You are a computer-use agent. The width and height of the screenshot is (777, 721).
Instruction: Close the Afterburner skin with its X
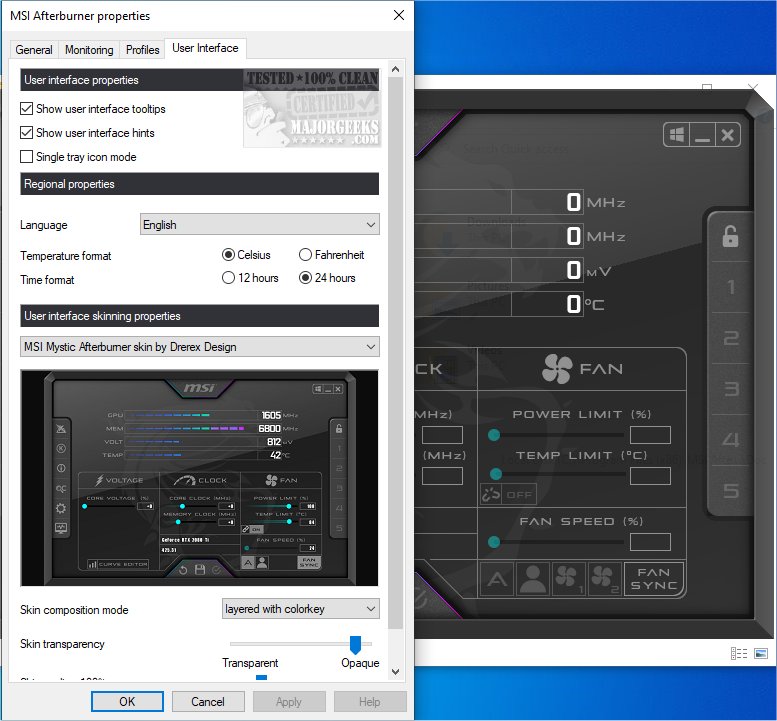727,135
